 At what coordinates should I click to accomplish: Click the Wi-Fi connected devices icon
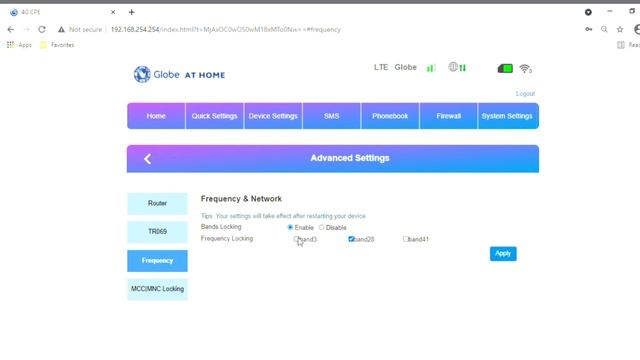pos(526,69)
